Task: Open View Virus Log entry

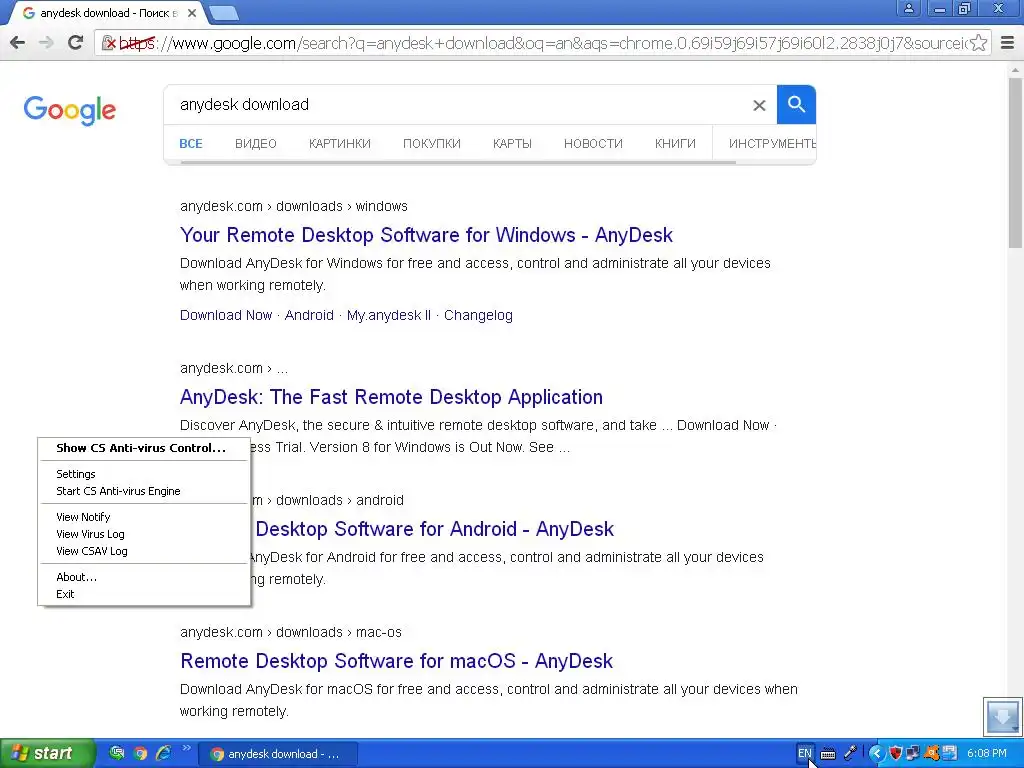Action: click(x=144, y=534)
